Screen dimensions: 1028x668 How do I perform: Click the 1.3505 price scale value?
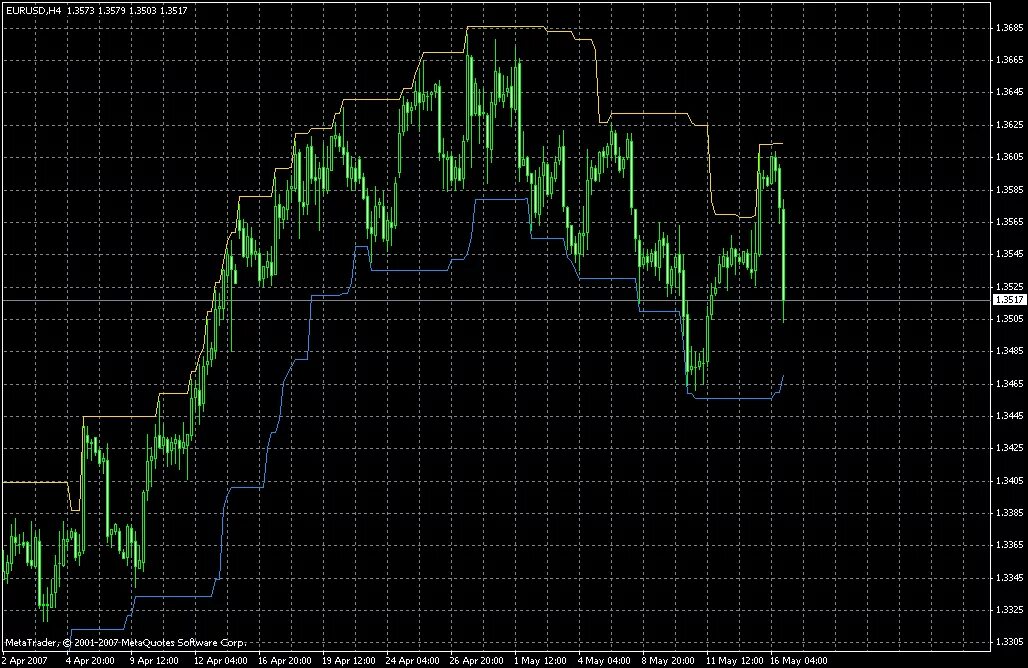click(1009, 319)
